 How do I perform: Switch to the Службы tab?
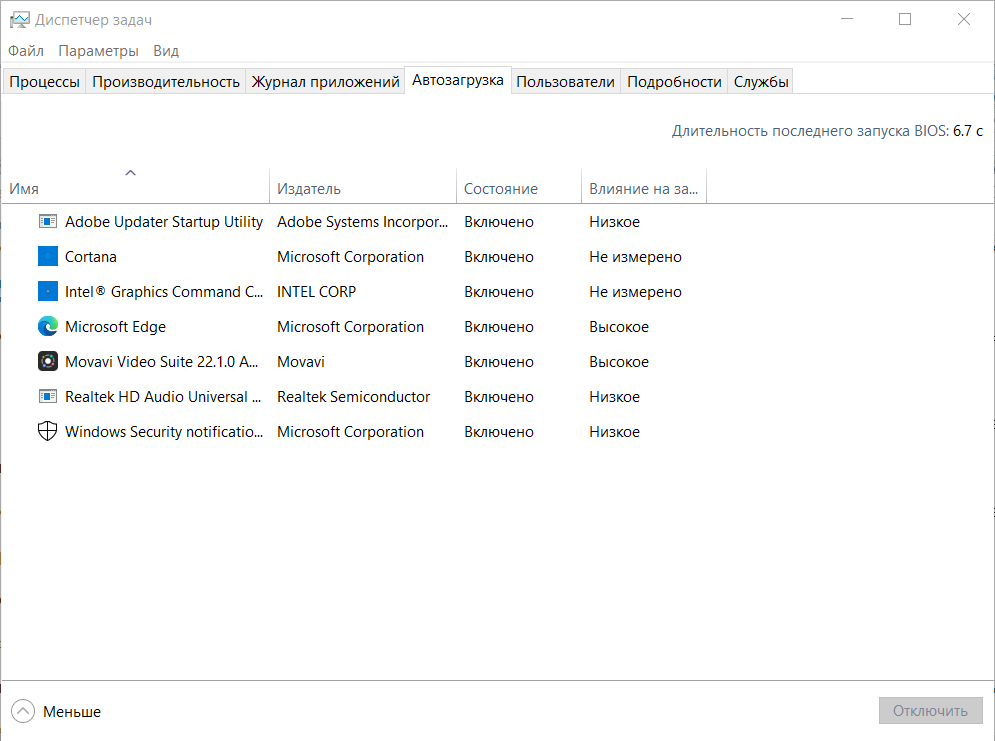point(761,82)
